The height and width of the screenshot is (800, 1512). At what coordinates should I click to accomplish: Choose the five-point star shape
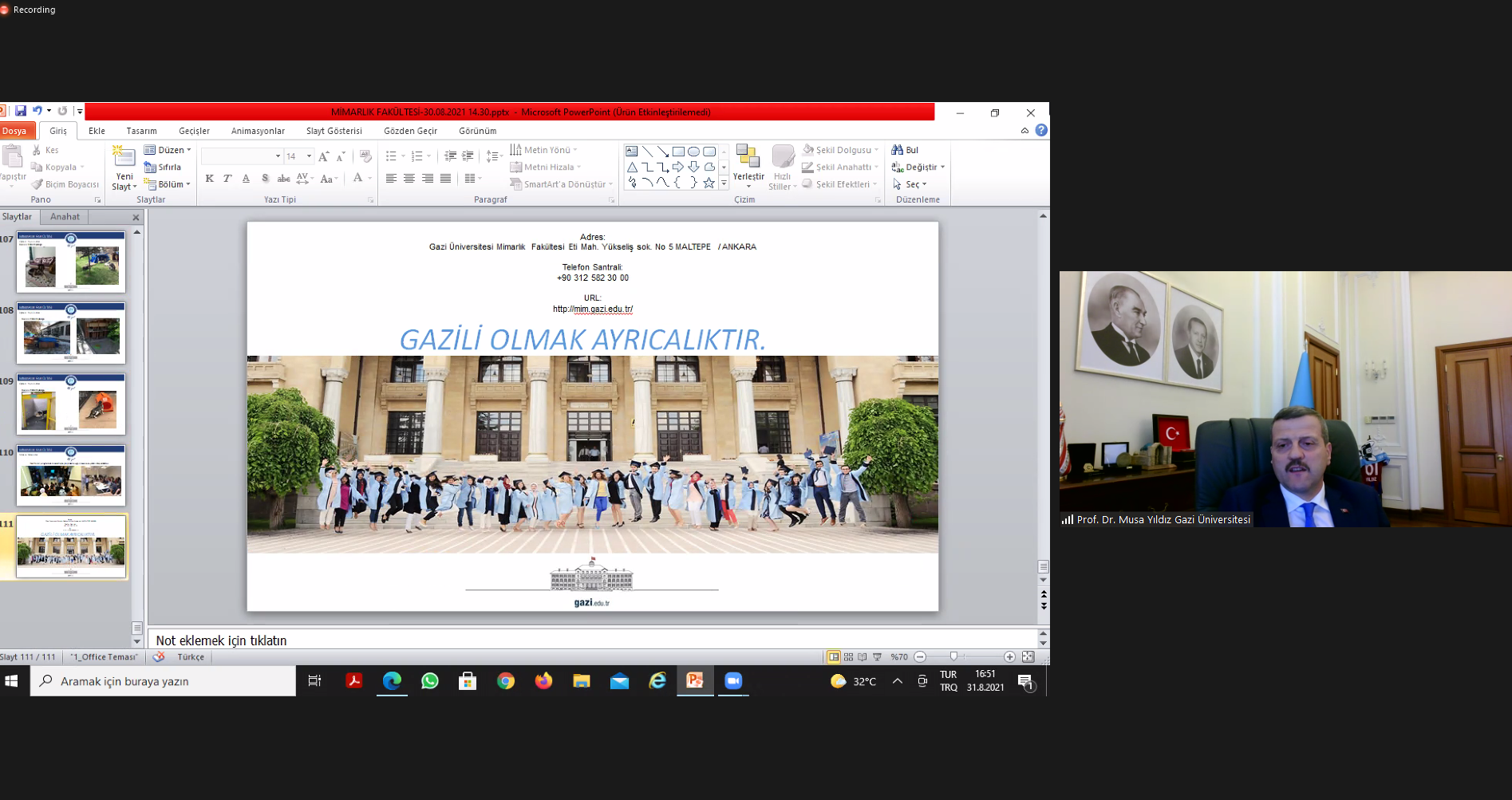[x=709, y=183]
